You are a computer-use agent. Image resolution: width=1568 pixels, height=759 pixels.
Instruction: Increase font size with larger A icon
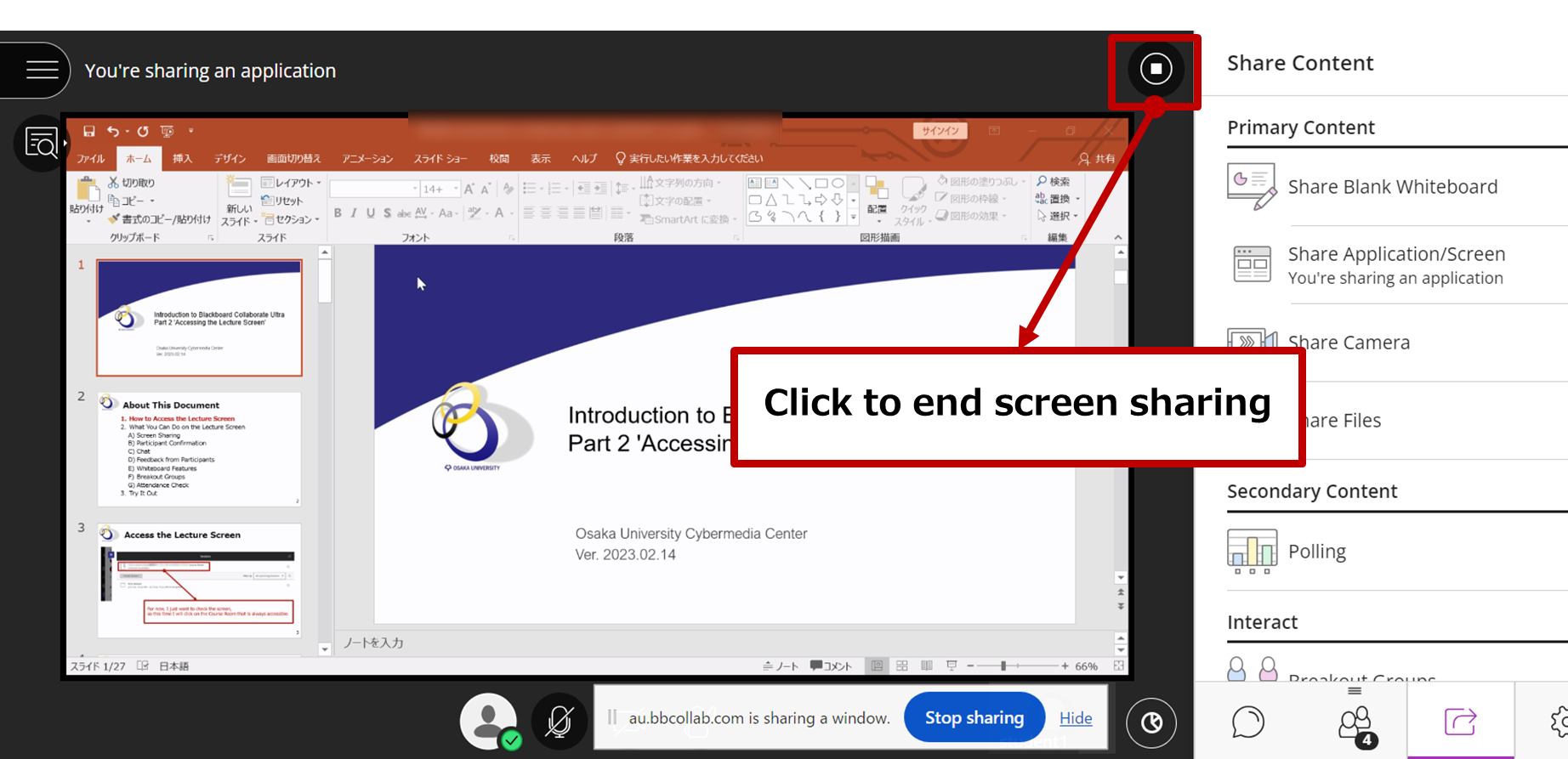(x=469, y=189)
